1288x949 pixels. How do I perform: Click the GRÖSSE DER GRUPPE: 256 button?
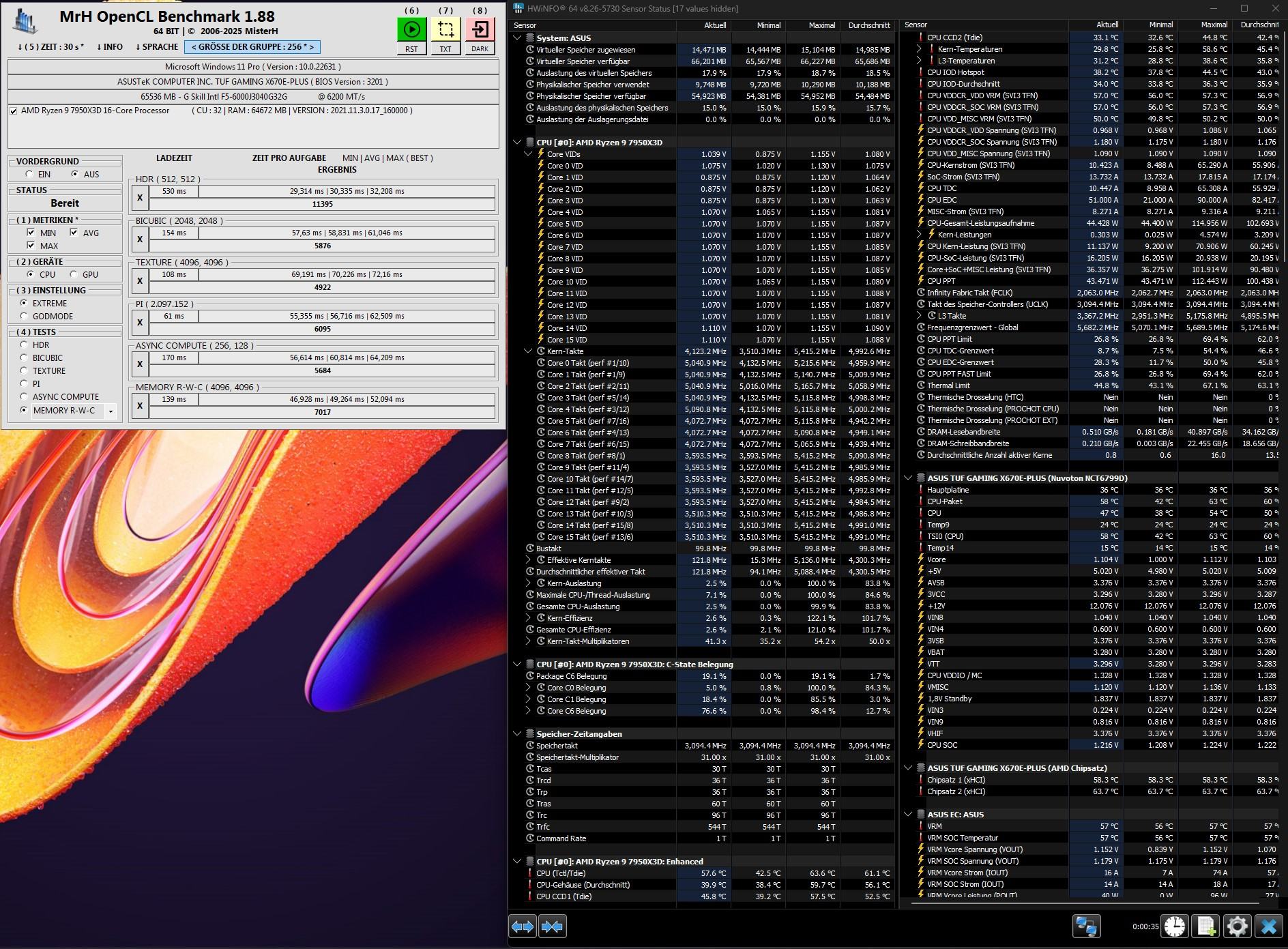(x=252, y=47)
